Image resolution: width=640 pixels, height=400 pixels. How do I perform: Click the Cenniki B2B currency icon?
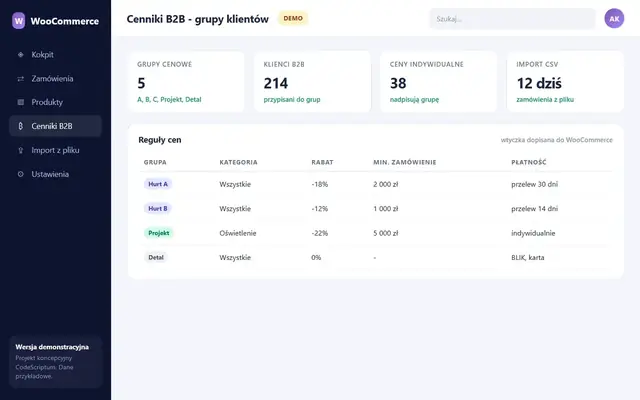20,126
